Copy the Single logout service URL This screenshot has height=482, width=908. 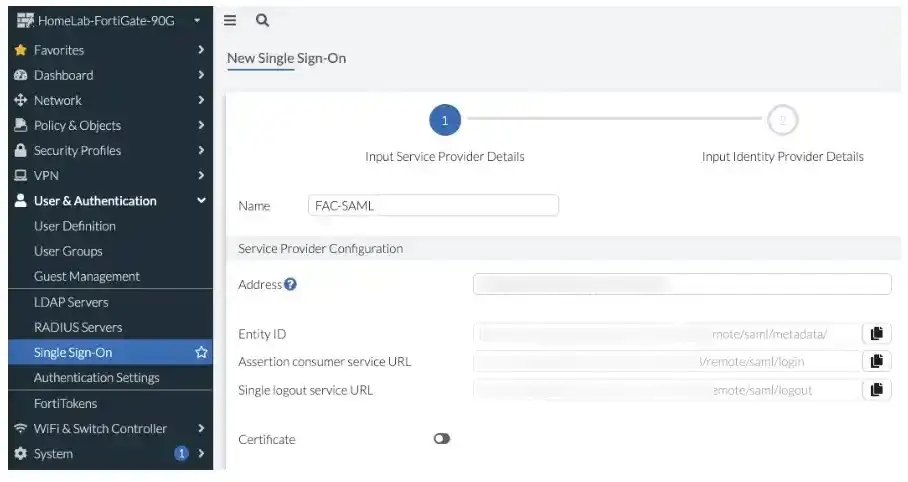pyautogui.click(x=876, y=389)
